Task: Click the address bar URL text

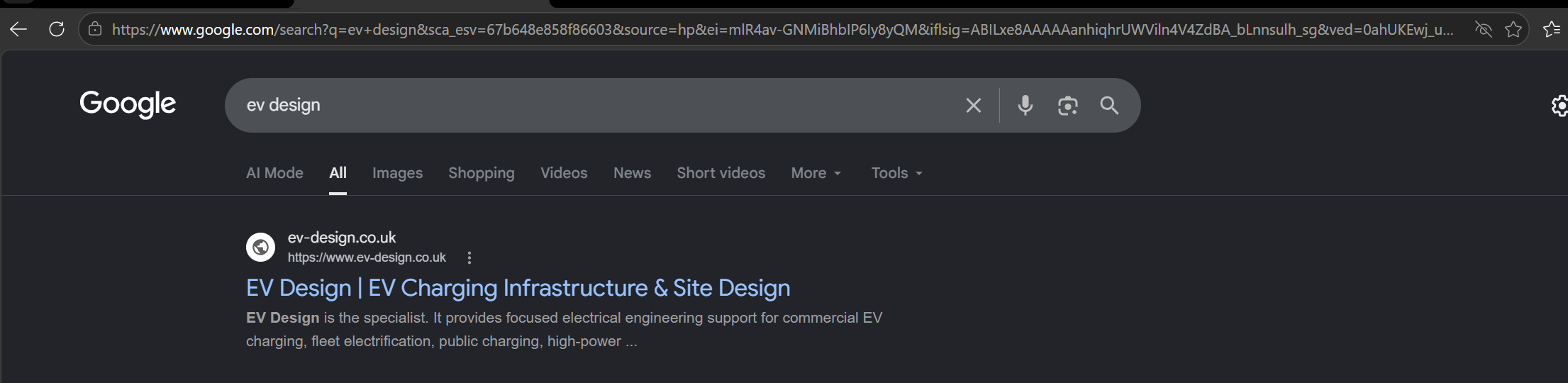Action: [x=782, y=29]
